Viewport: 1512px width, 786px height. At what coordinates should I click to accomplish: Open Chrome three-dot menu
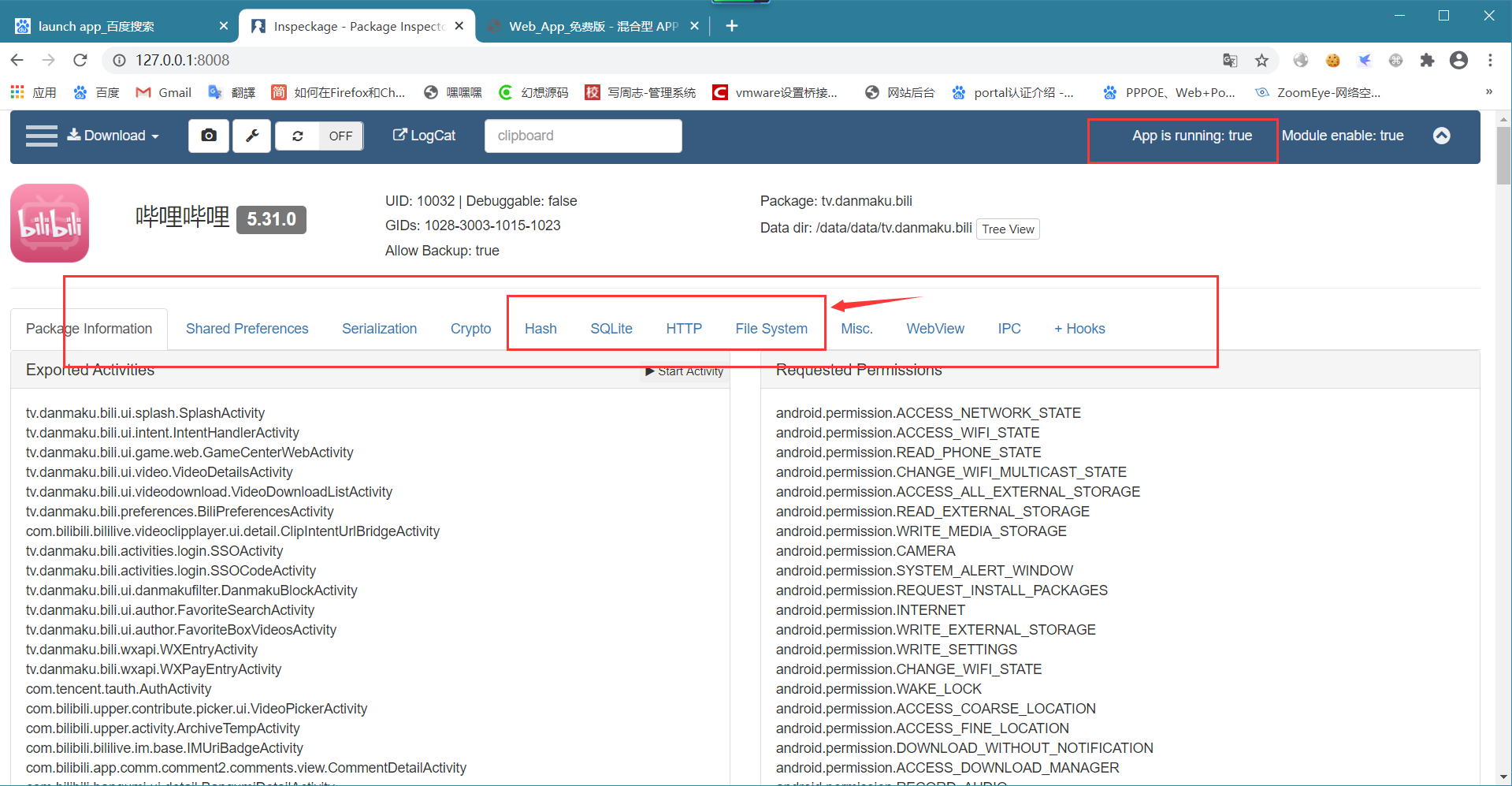[1490, 60]
